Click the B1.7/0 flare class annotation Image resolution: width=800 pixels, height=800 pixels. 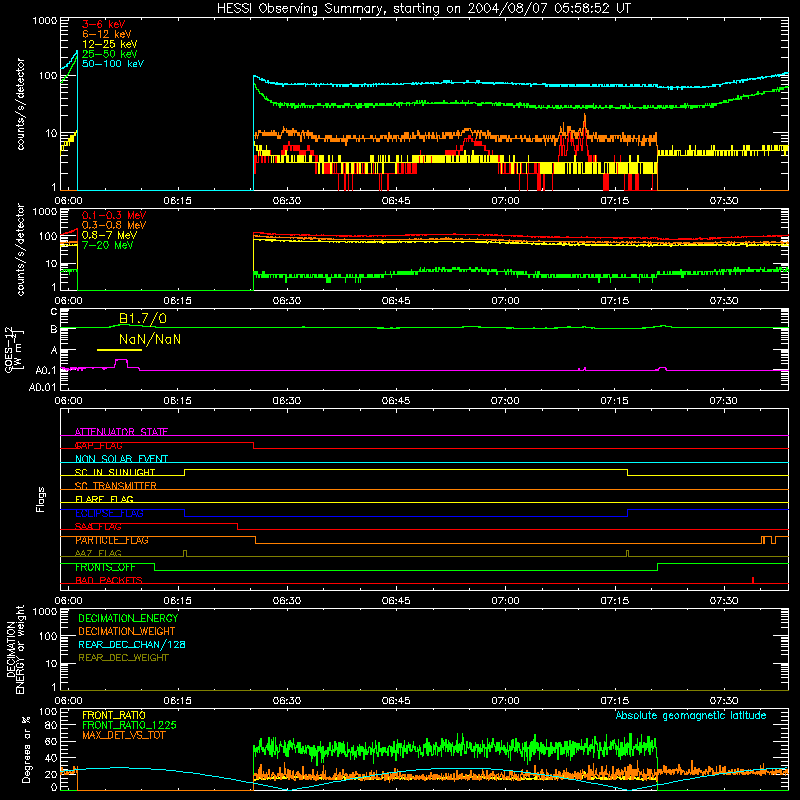click(x=143, y=319)
